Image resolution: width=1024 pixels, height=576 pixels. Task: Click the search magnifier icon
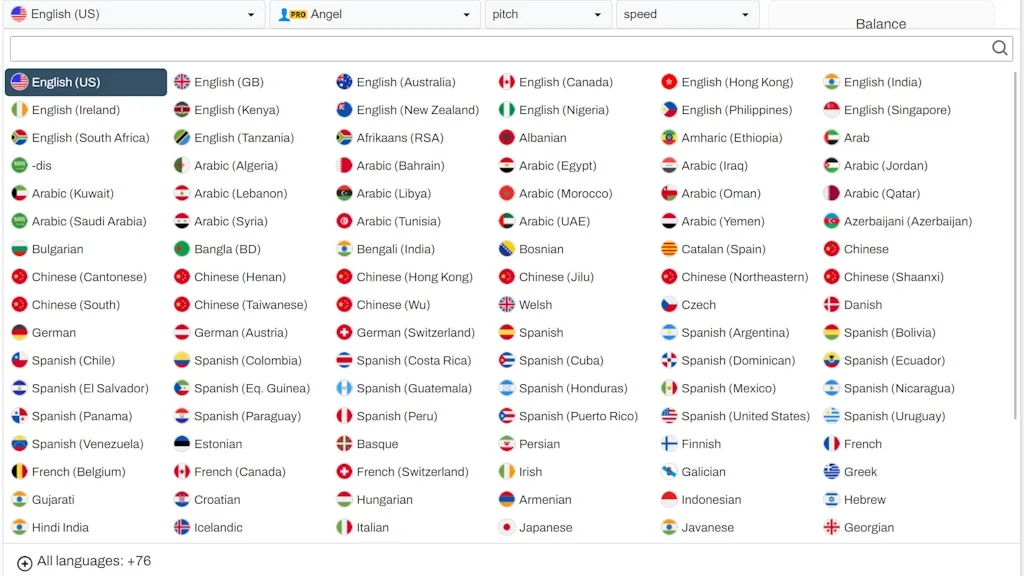pos(999,47)
